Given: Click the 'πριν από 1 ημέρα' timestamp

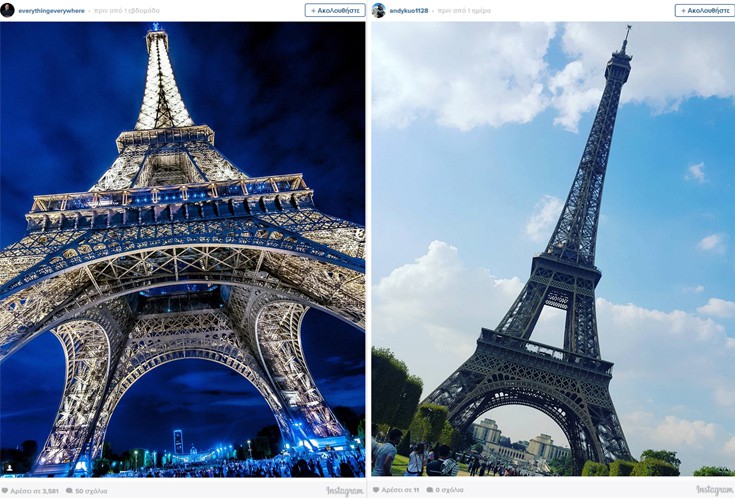Looking at the screenshot, I should pyautogui.click(x=464, y=11).
